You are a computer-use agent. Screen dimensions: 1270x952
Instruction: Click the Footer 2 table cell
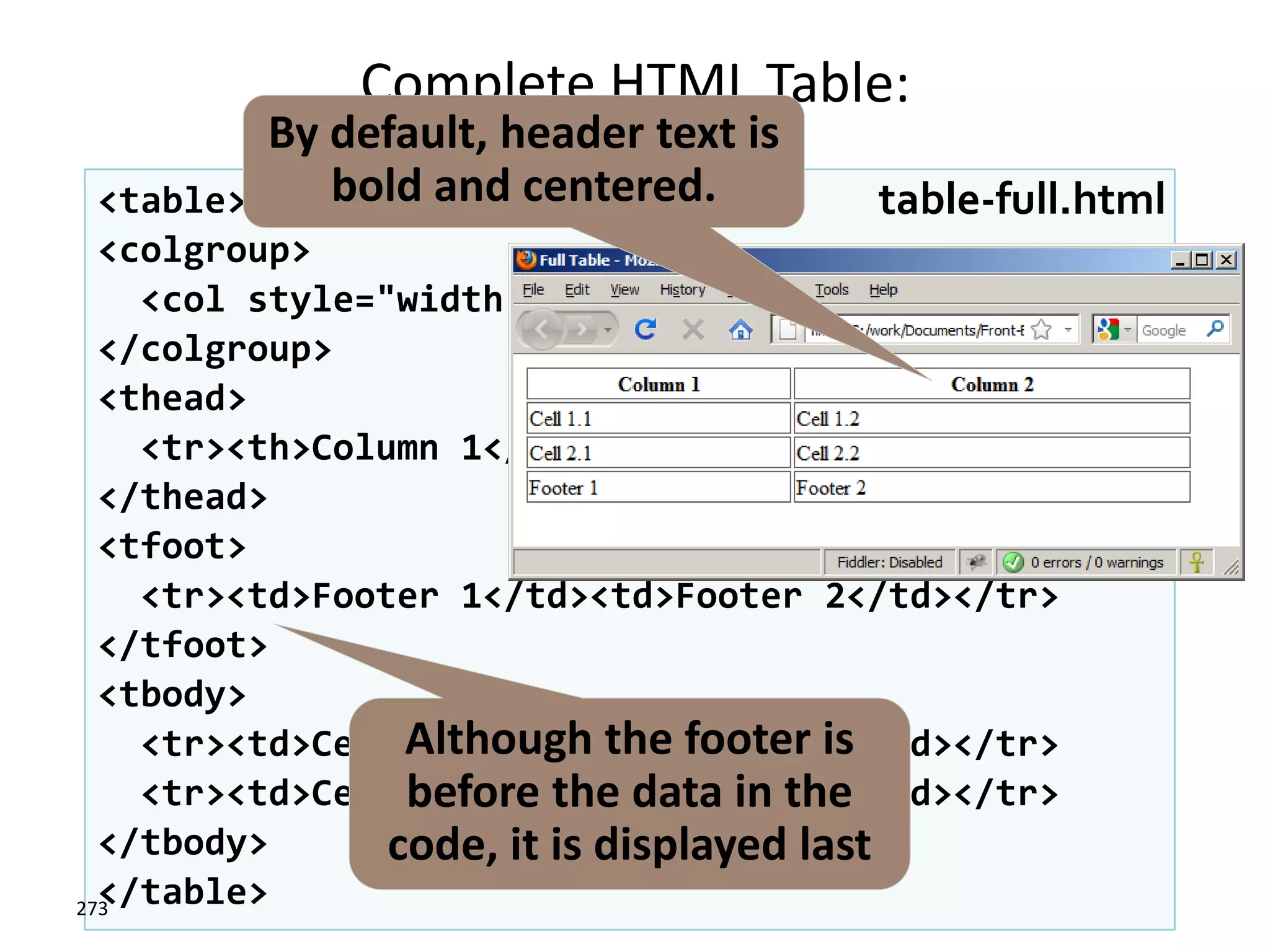pyautogui.click(x=992, y=488)
